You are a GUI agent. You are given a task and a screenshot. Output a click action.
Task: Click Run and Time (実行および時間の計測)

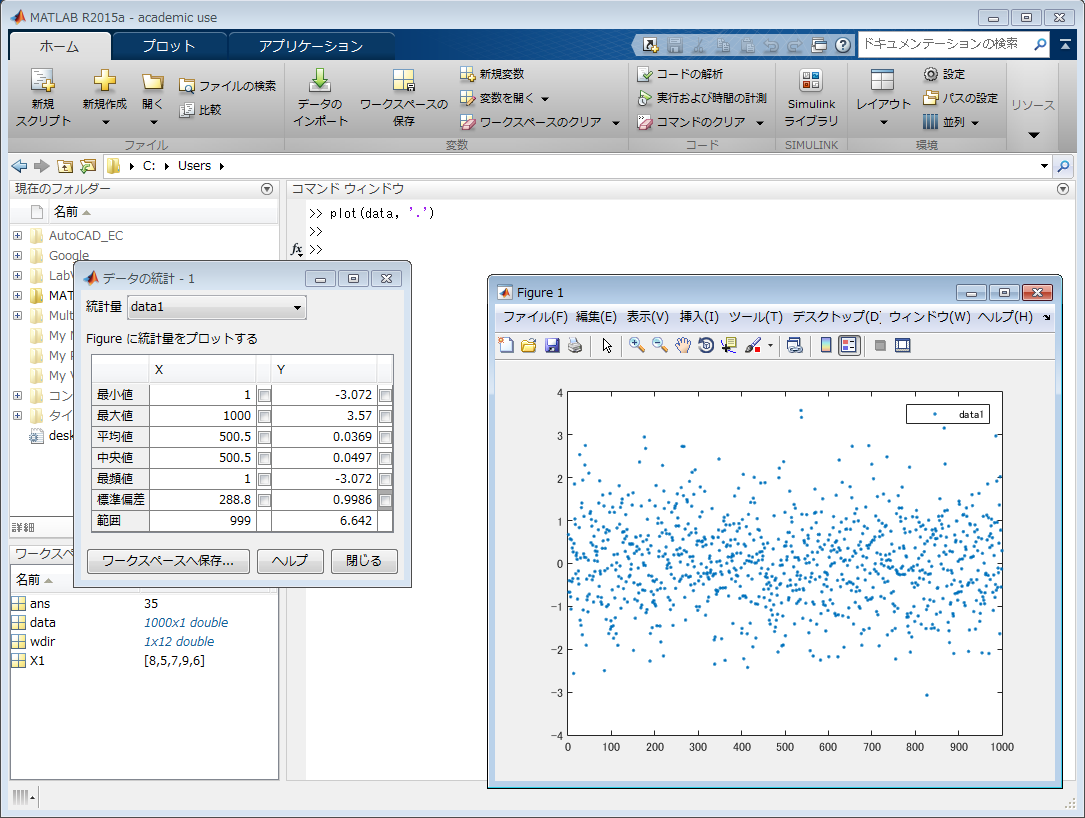702,98
